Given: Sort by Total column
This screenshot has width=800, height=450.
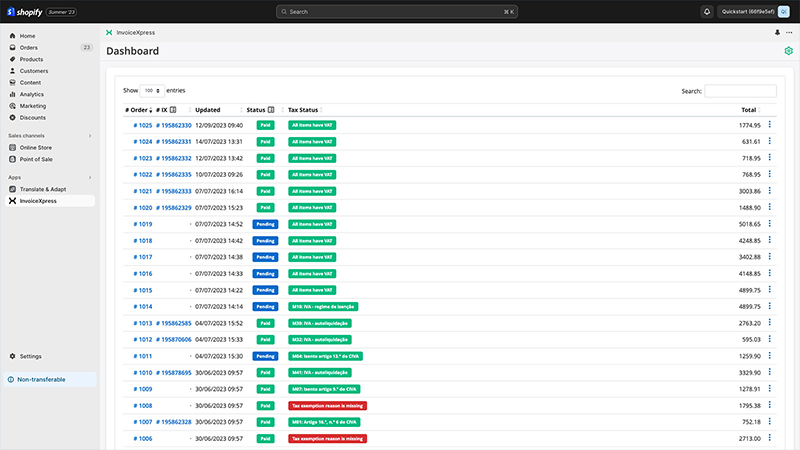Looking at the screenshot, I should 749,110.
